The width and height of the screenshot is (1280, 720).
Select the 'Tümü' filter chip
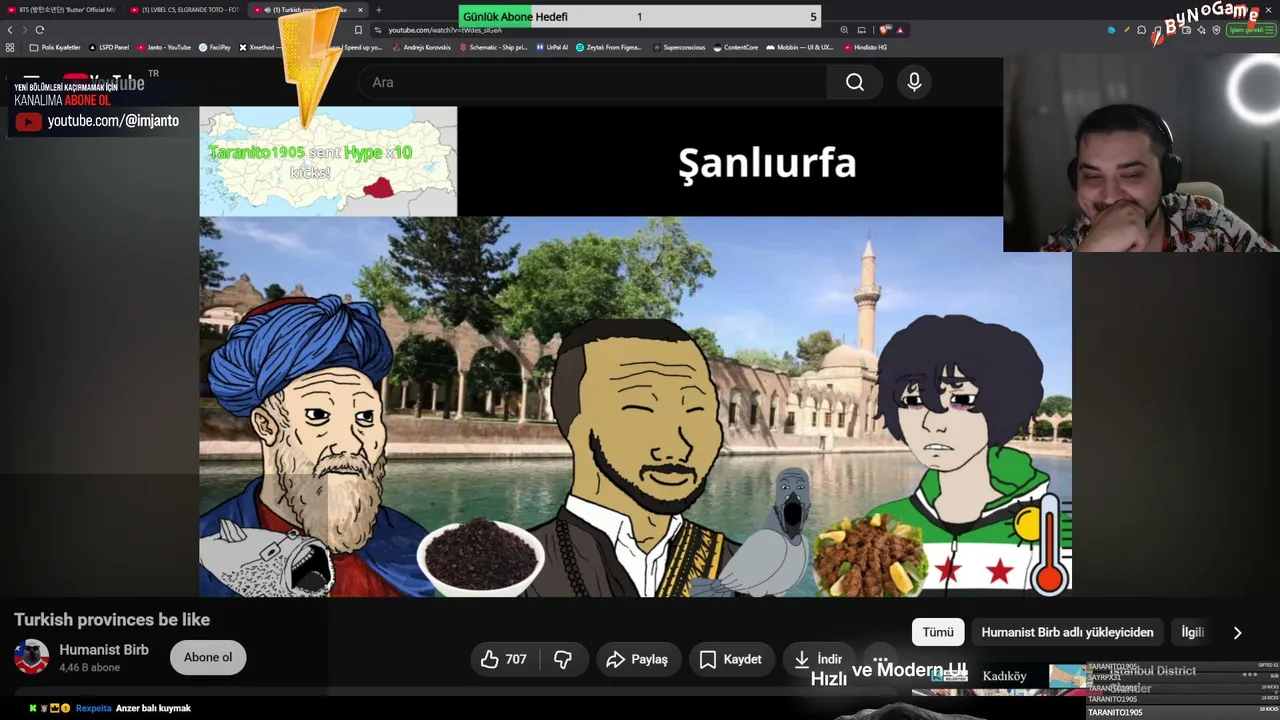pos(938,632)
